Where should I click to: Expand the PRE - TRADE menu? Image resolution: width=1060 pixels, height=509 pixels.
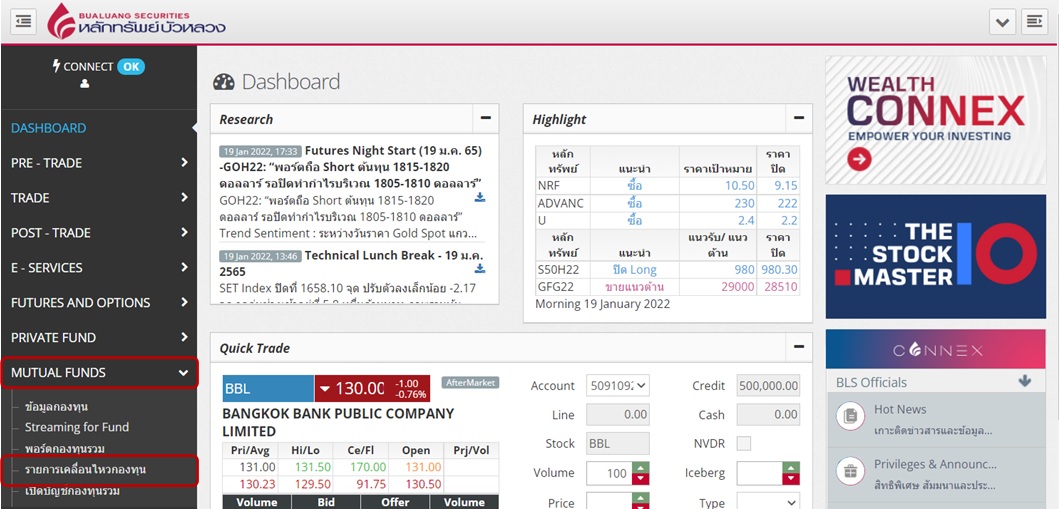98,163
